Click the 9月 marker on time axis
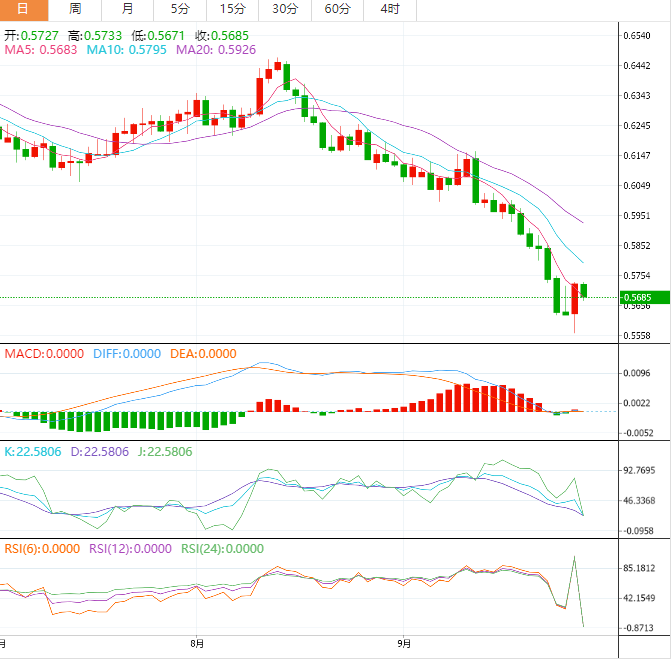The height and width of the screenshot is (672, 672). click(x=402, y=643)
